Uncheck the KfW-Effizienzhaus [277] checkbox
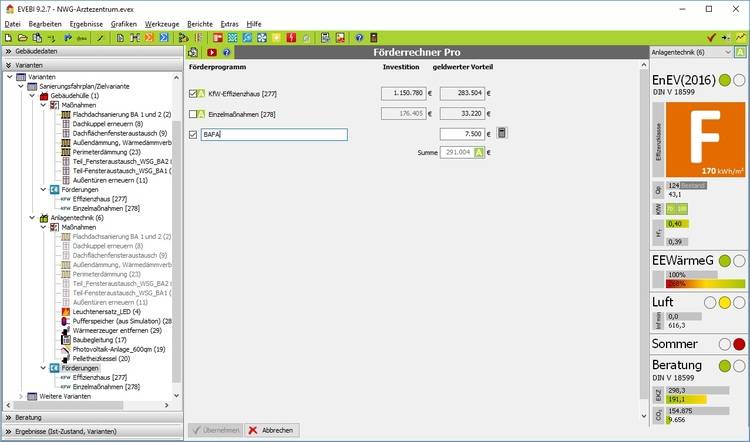This screenshot has width=750, height=442. click(x=193, y=93)
